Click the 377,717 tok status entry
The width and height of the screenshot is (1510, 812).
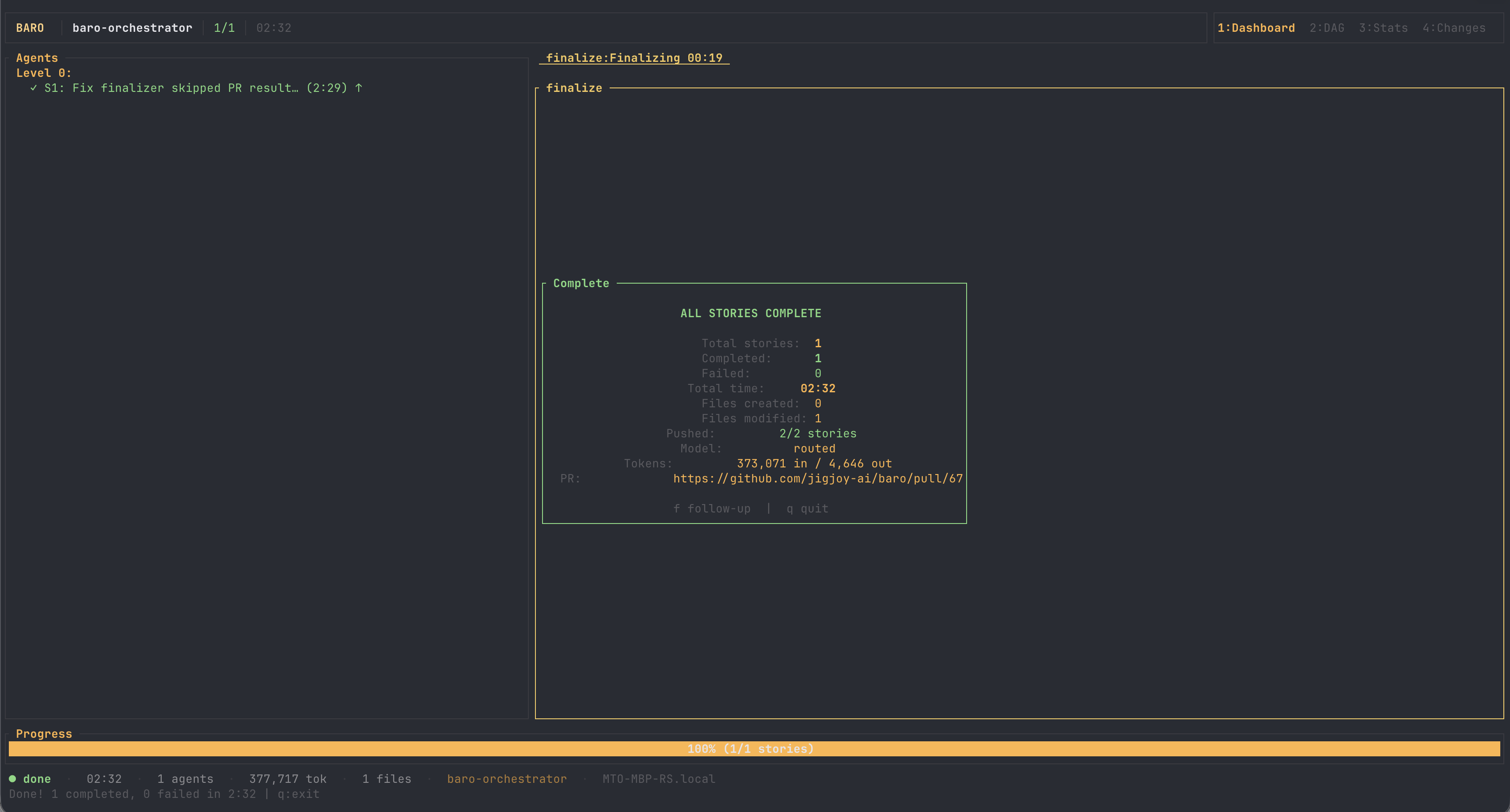(x=288, y=778)
